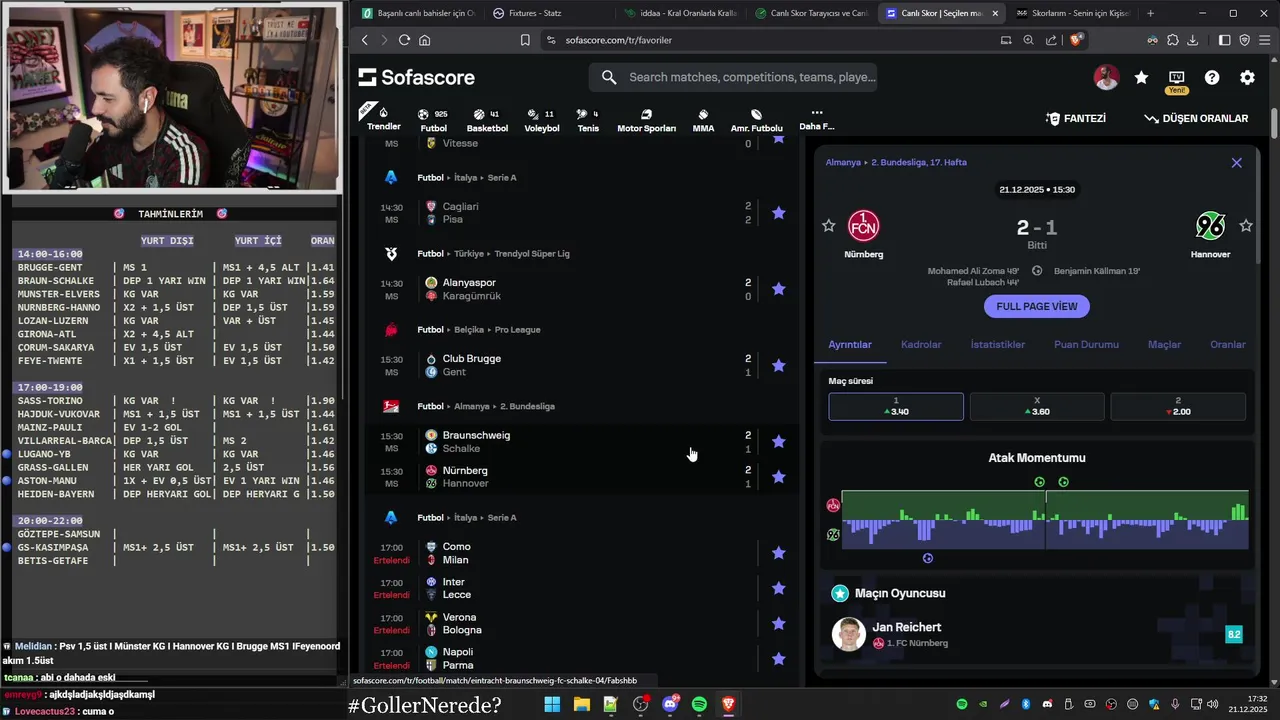
Task: Open browser downloads icon
Action: coord(1192,40)
